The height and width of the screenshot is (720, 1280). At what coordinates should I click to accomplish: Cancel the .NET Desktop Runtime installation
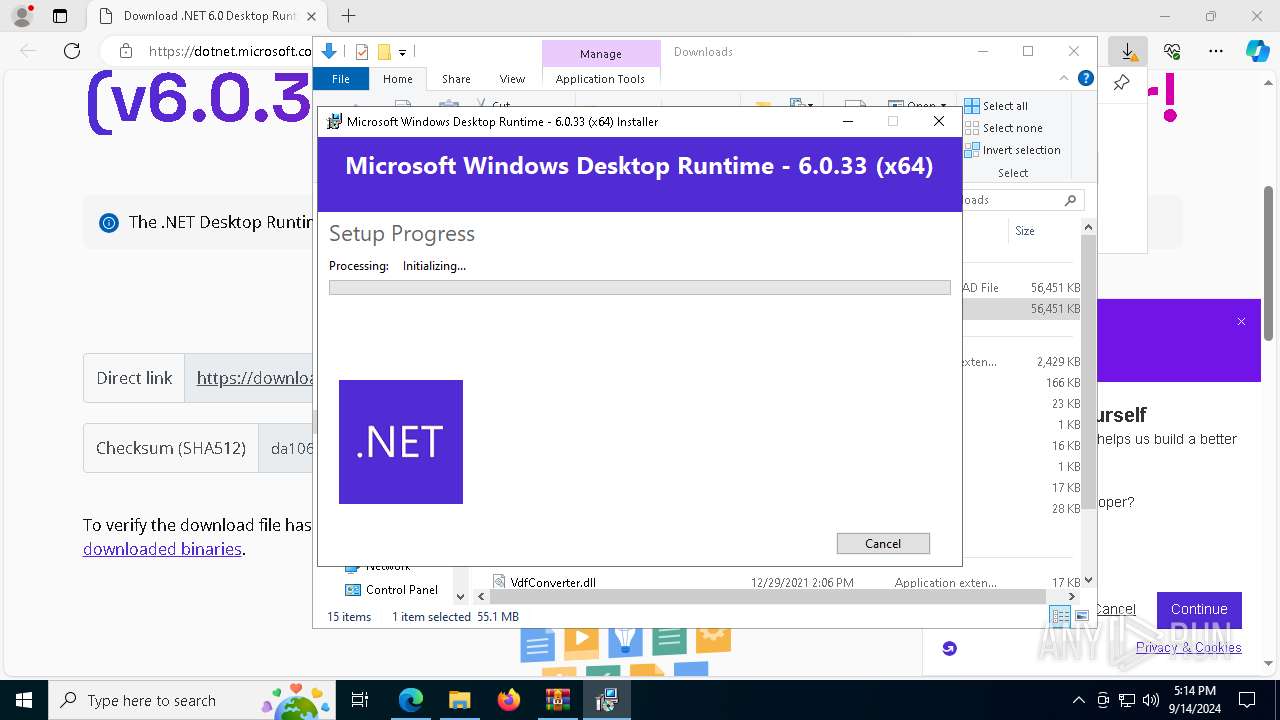(x=883, y=543)
